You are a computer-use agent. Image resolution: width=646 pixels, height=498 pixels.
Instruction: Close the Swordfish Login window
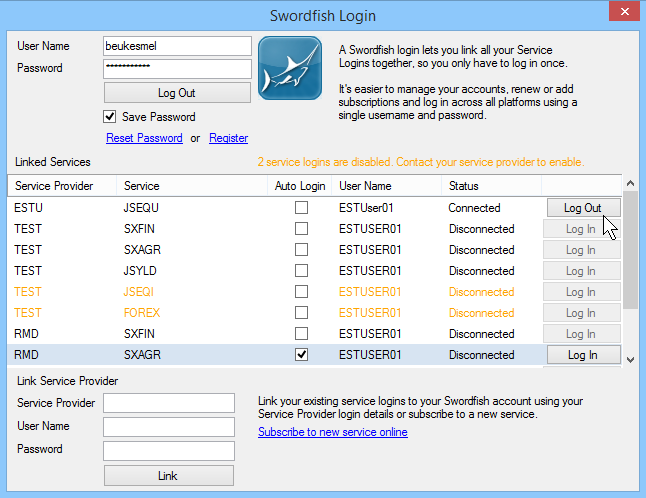624,13
